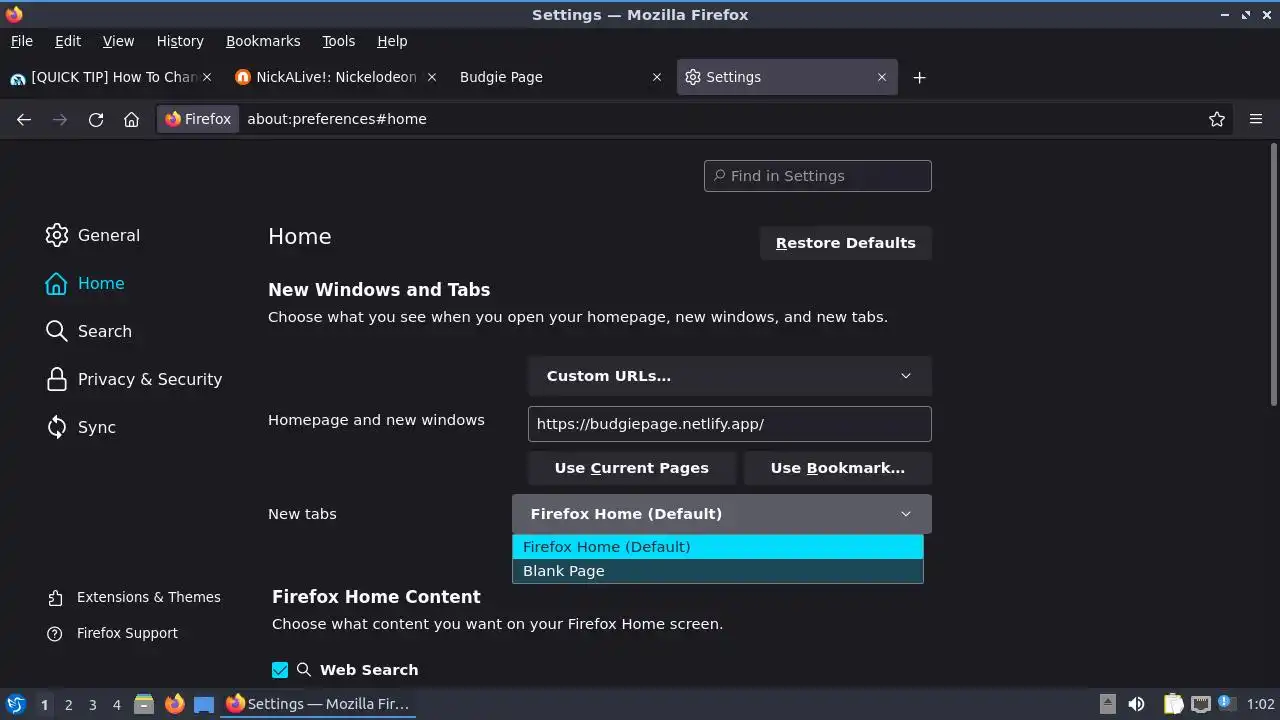
Task: Click the Find in Settings search box
Action: [818, 176]
